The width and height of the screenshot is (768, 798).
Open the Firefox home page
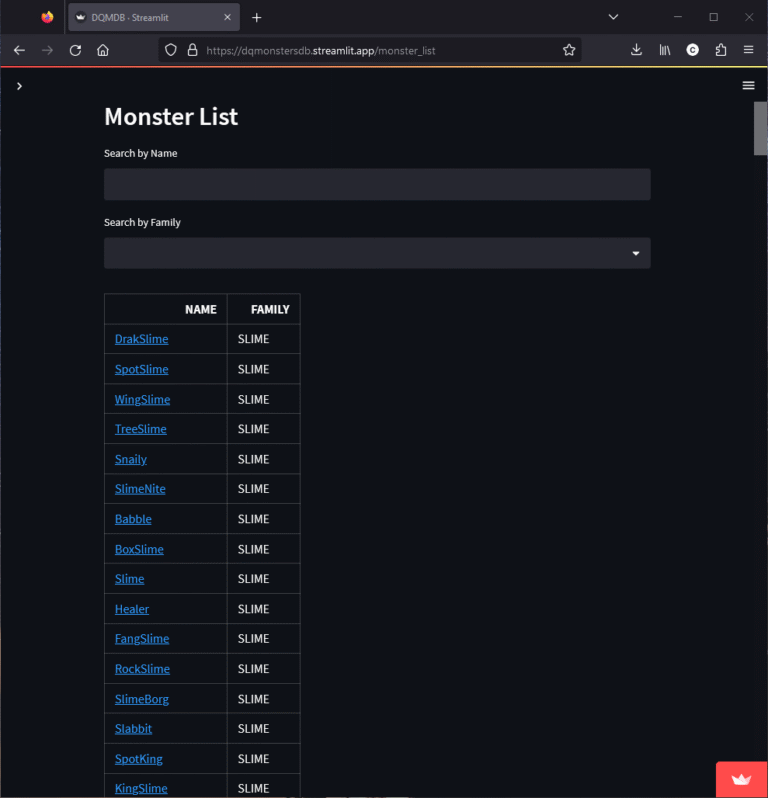103,50
